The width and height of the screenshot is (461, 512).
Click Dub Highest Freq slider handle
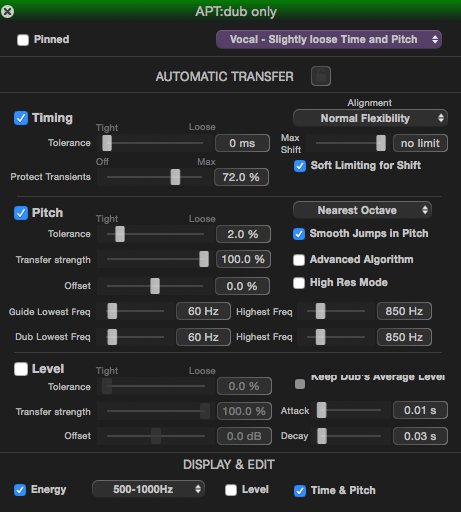(320, 337)
